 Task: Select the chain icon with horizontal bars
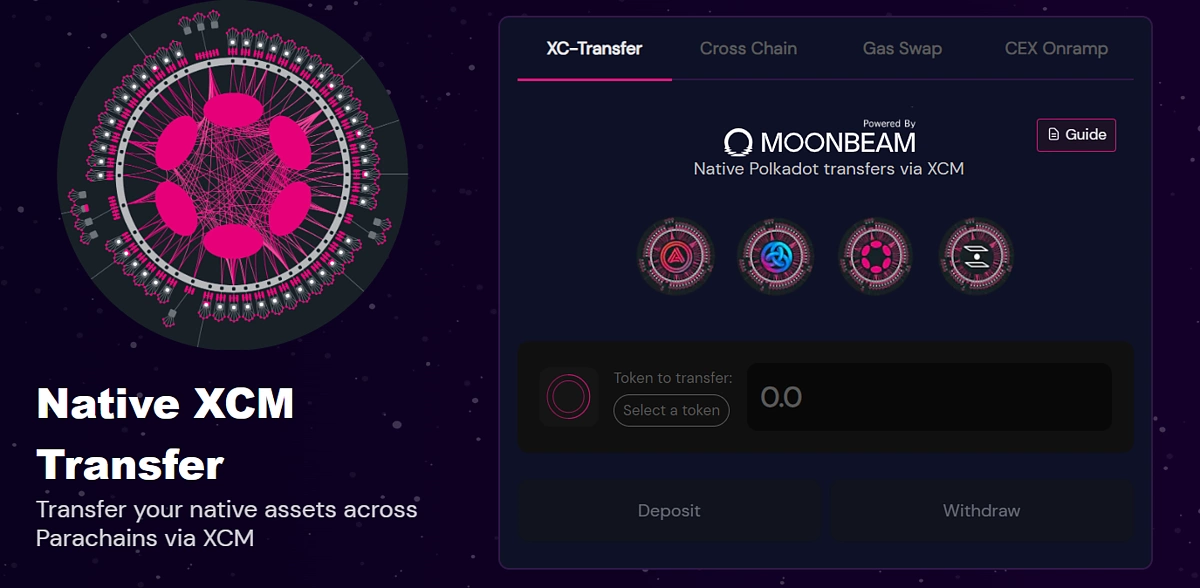976,257
